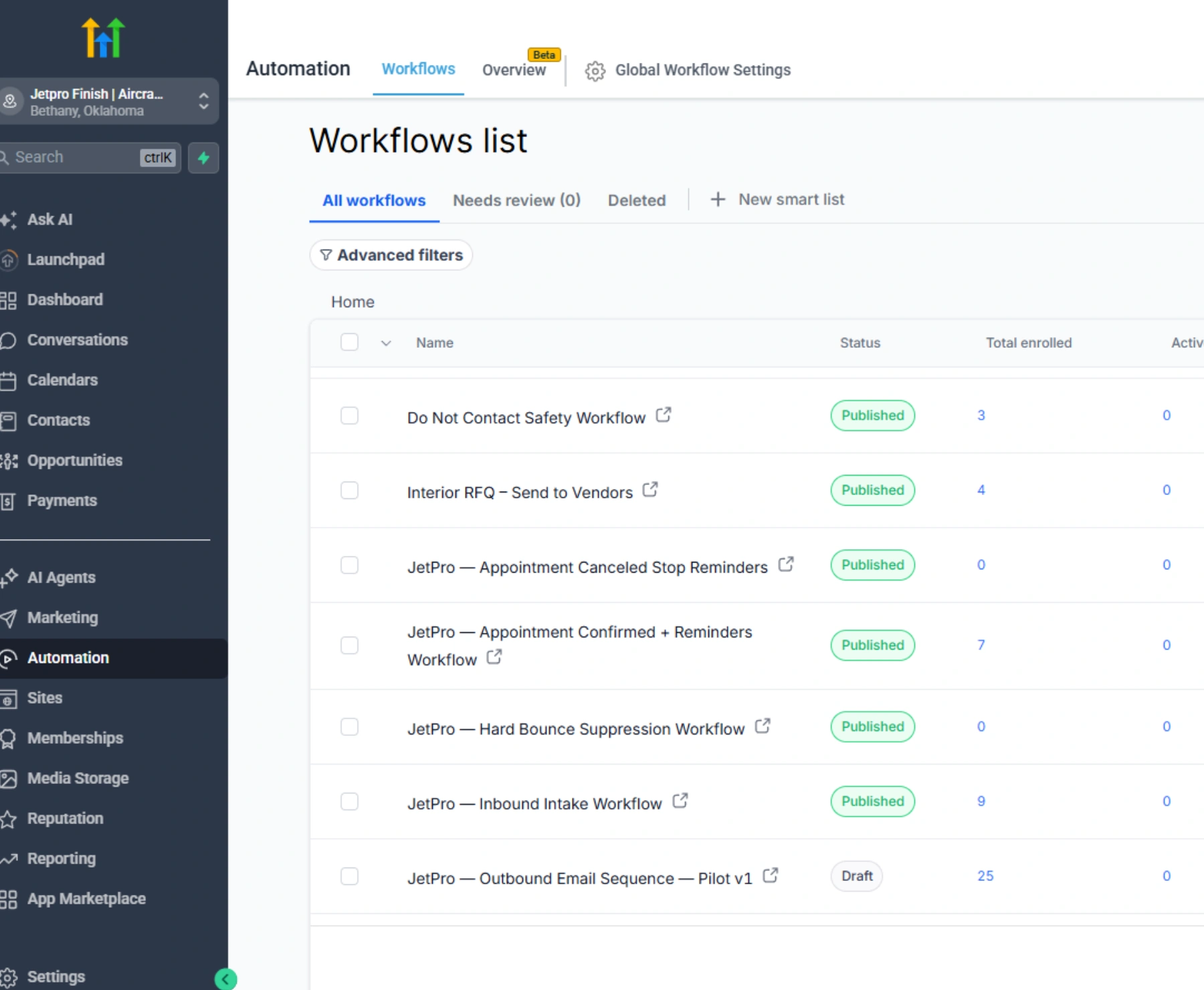
Task: Open Sites from the sidebar
Action: pos(44,698)
